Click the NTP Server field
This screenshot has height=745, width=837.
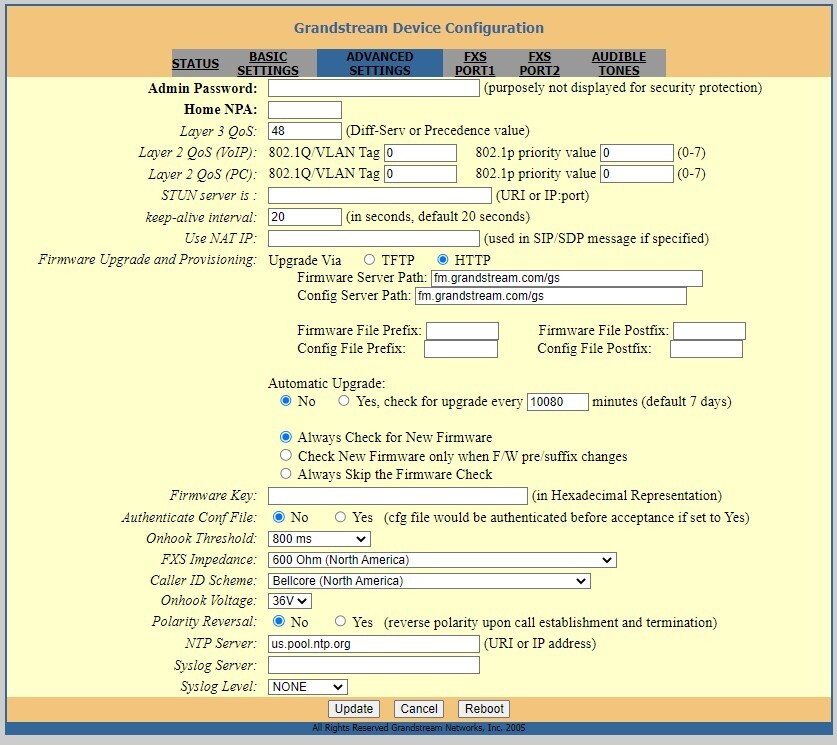(374, 644)
